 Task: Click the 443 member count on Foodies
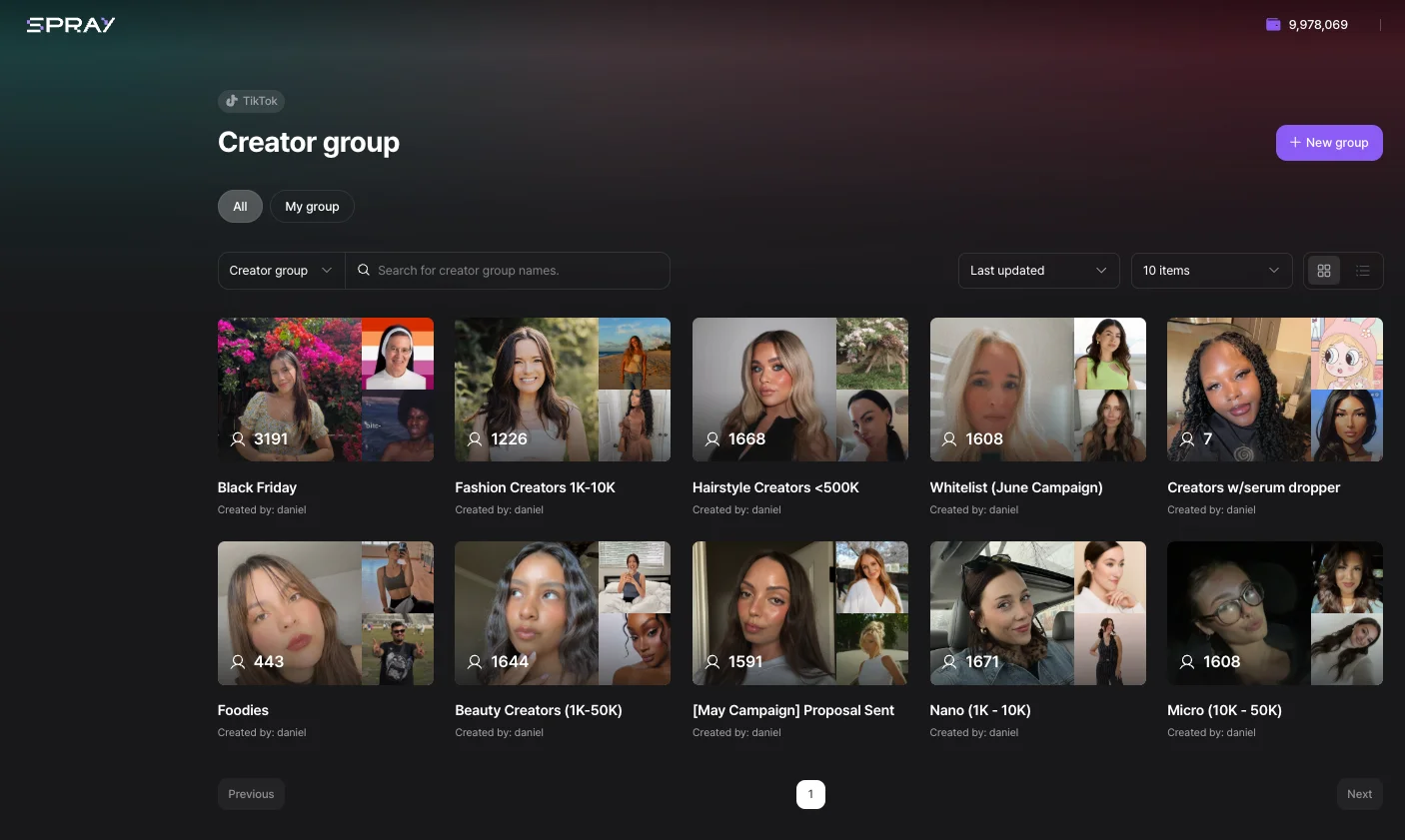269,662
